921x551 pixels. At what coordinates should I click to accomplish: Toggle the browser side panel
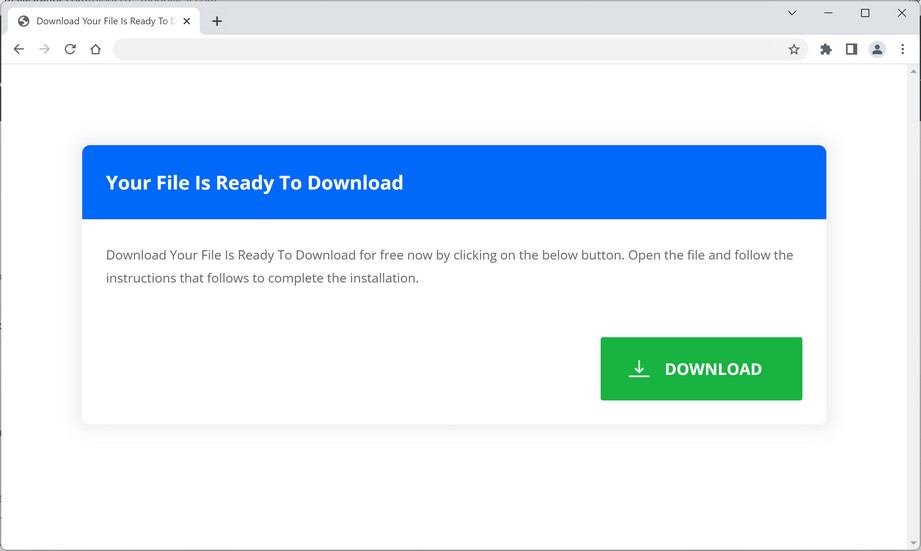851,49
